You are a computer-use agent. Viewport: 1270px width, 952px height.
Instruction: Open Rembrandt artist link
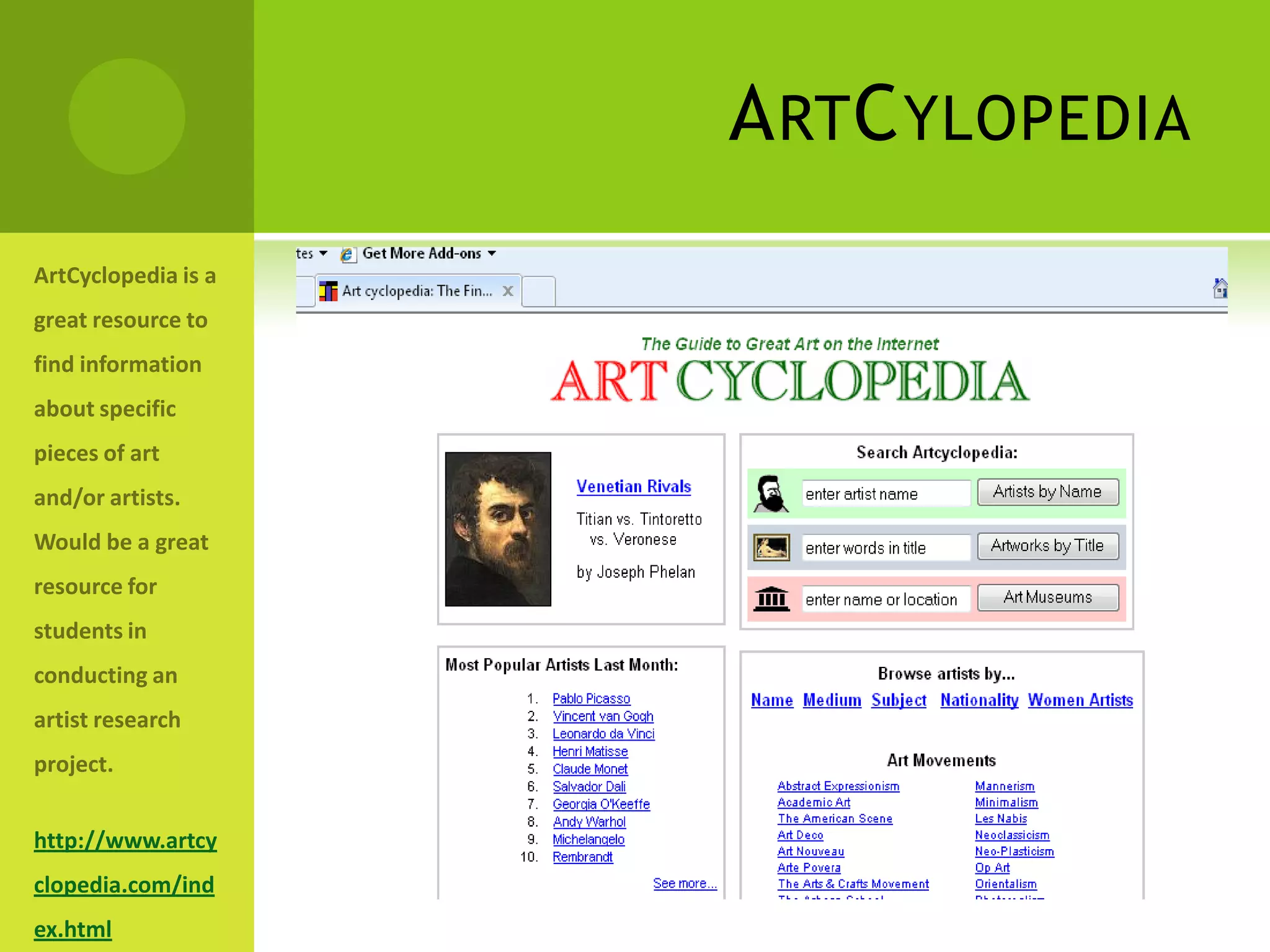click(583, 857)
